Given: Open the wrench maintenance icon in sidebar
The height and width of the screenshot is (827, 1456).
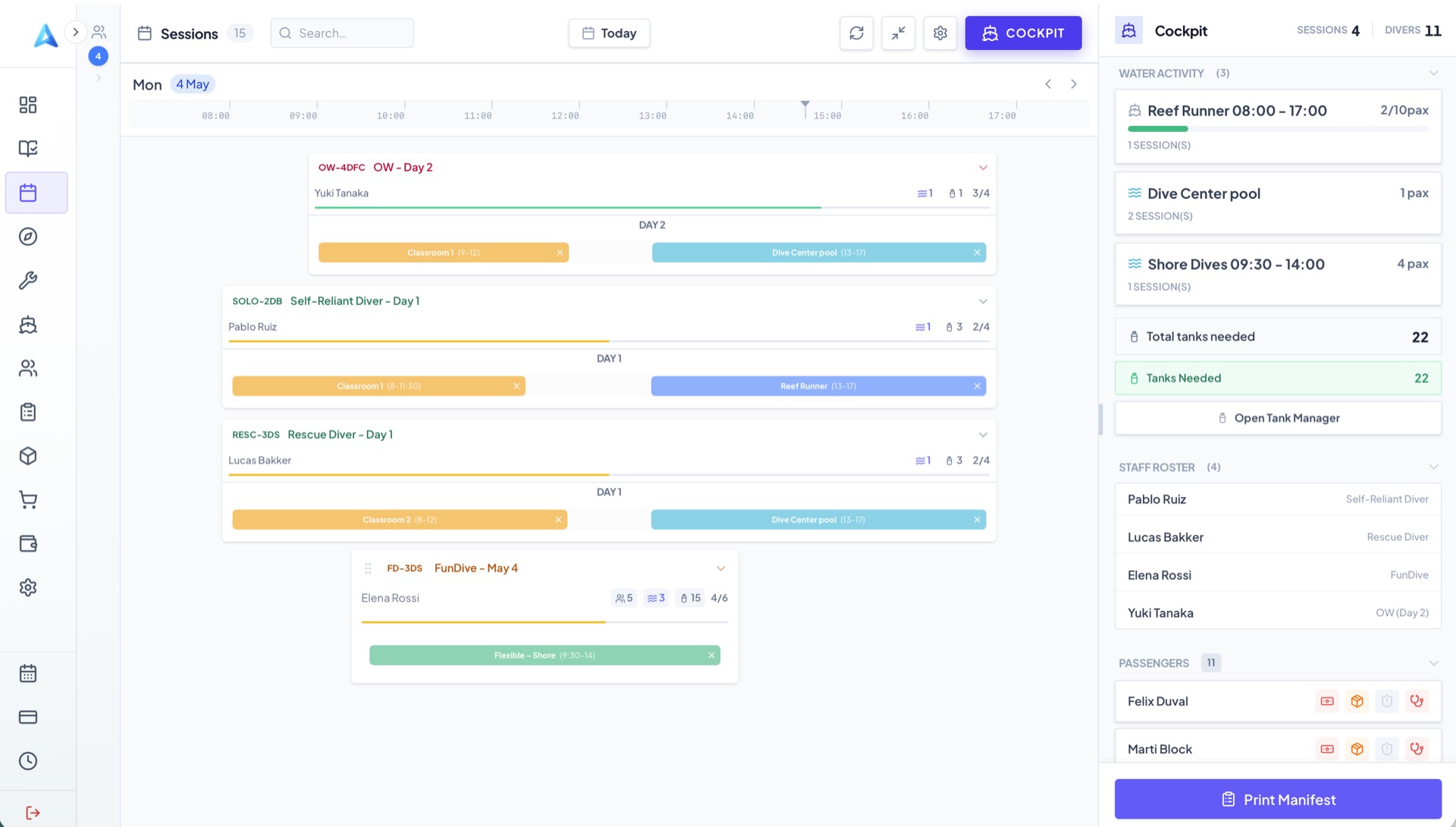Looking at the screenshot, I should coord(28,281).
